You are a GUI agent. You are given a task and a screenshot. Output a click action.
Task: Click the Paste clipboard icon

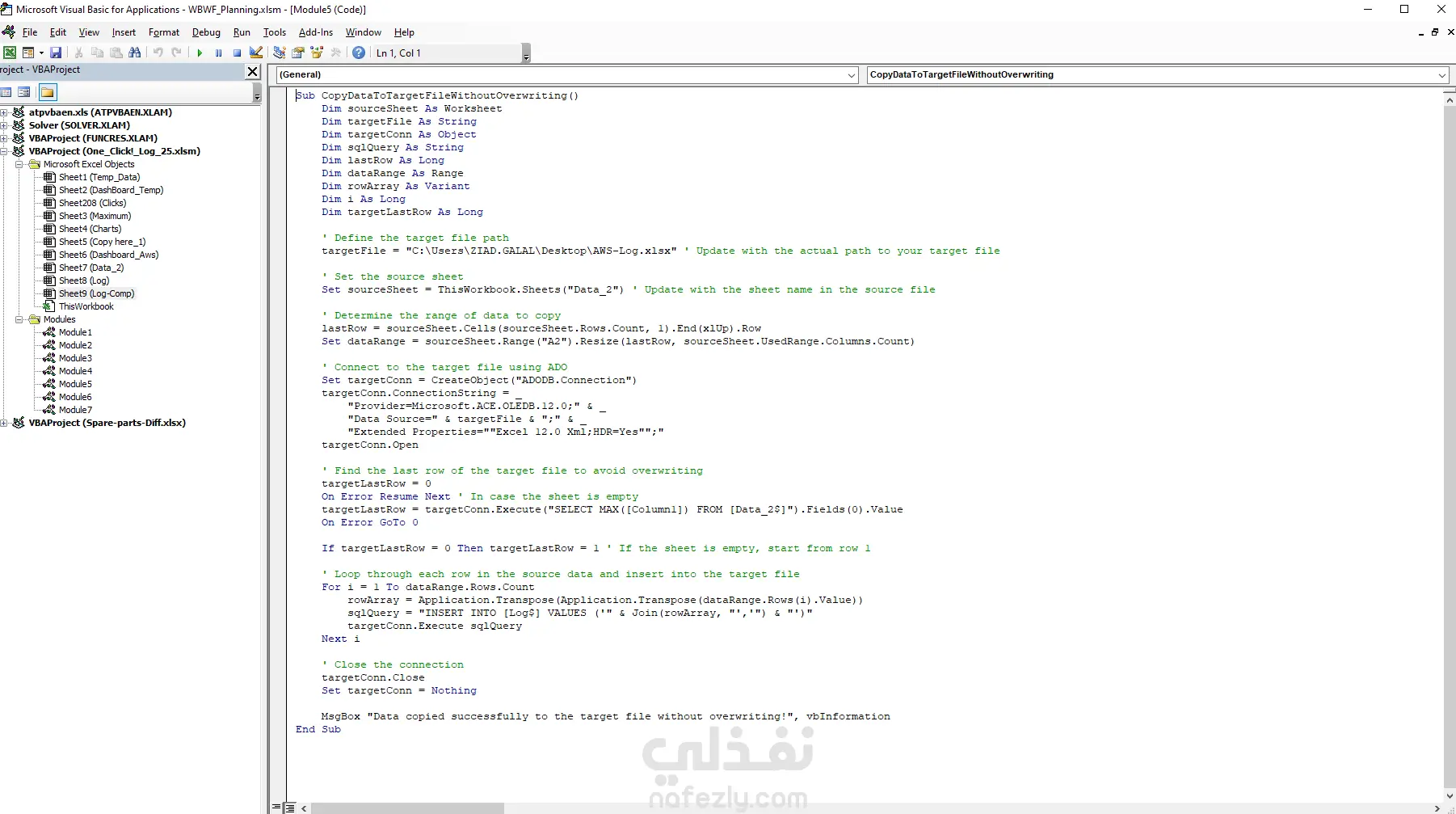(x=116, y=53)
